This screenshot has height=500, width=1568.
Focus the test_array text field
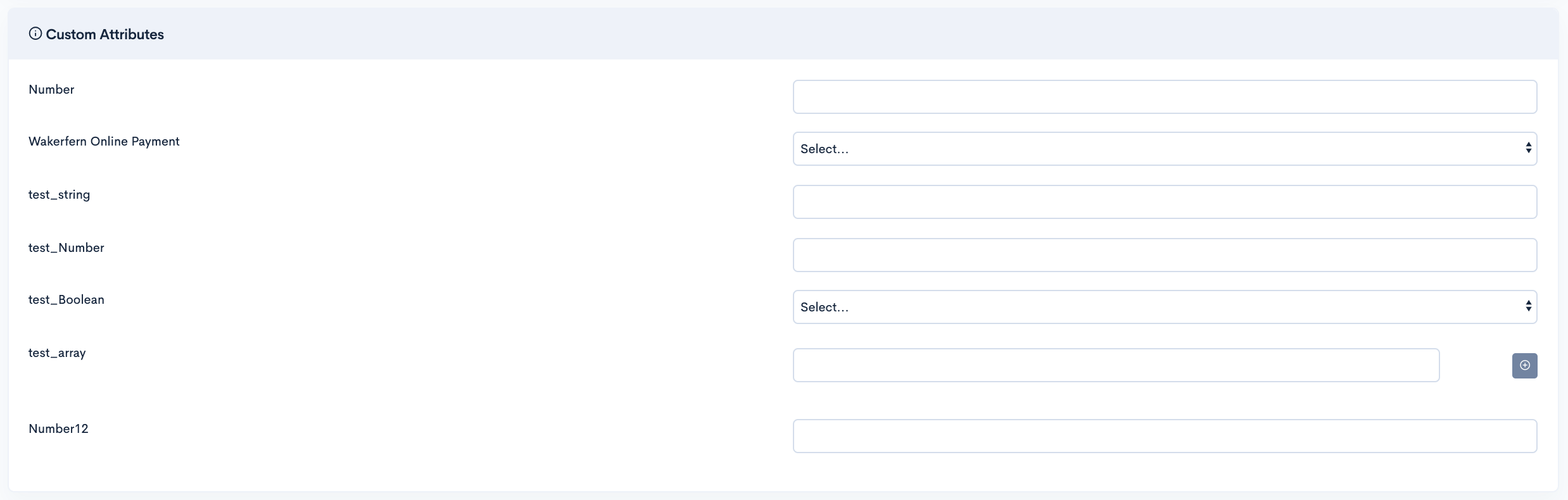[1116, 365]
